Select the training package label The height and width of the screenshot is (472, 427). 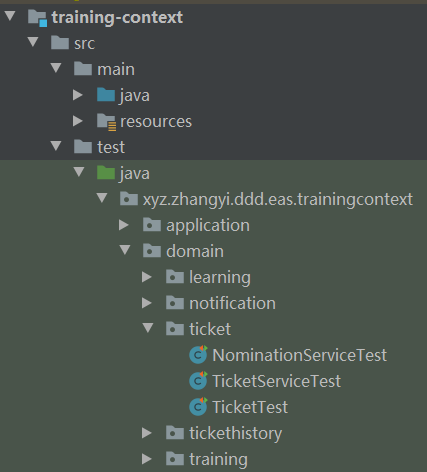point(218,460)
